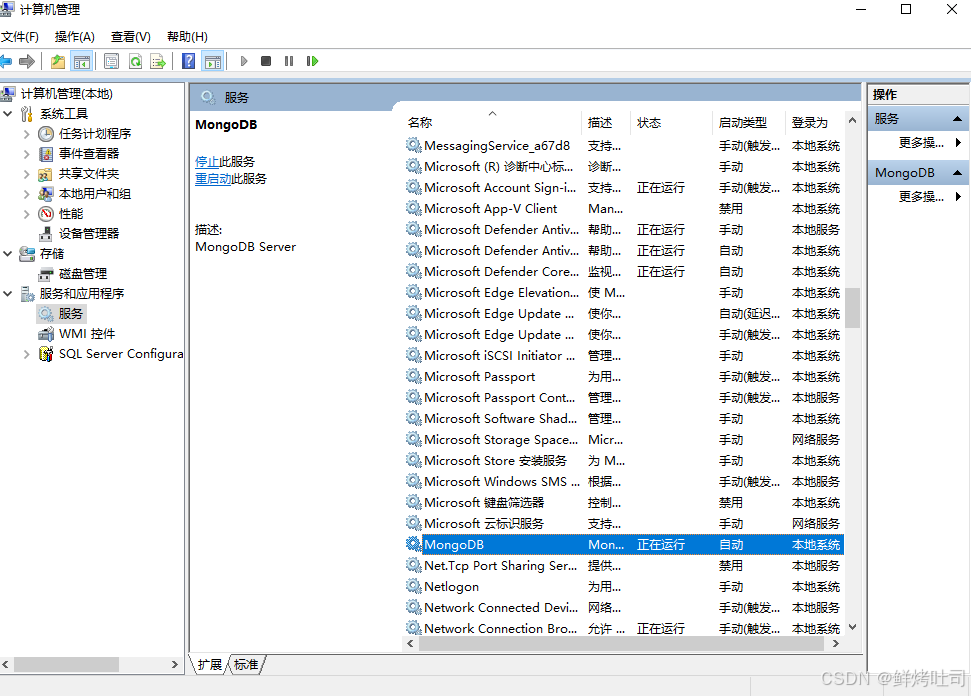This screenshot has width=971, height=696.
Task: Collapse the 存储 tree node
Action: [8, 254]
